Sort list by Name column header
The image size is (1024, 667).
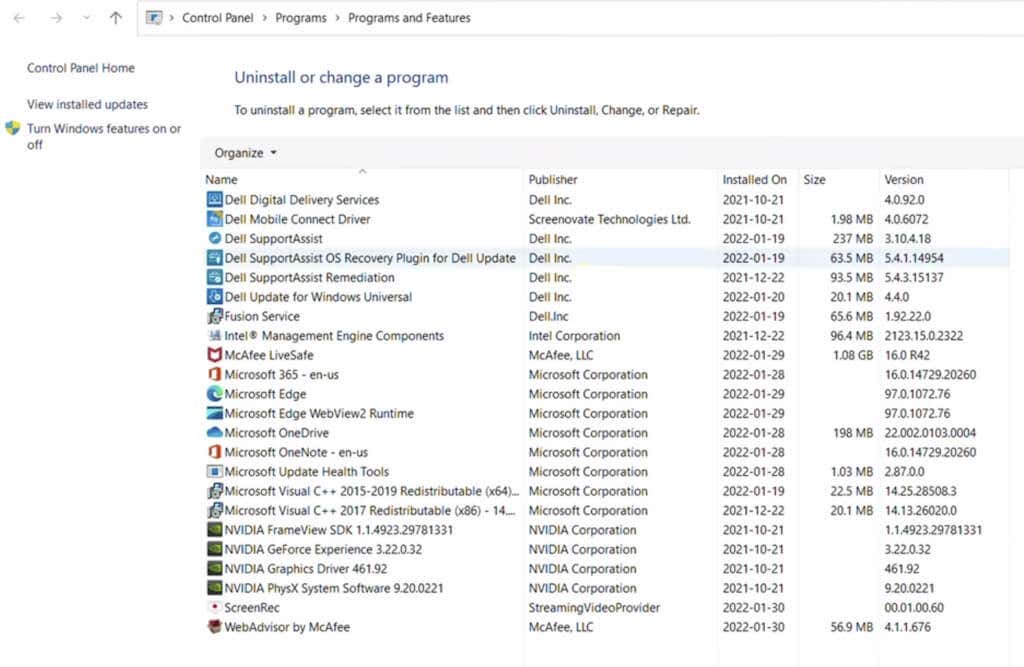(221, 179)
